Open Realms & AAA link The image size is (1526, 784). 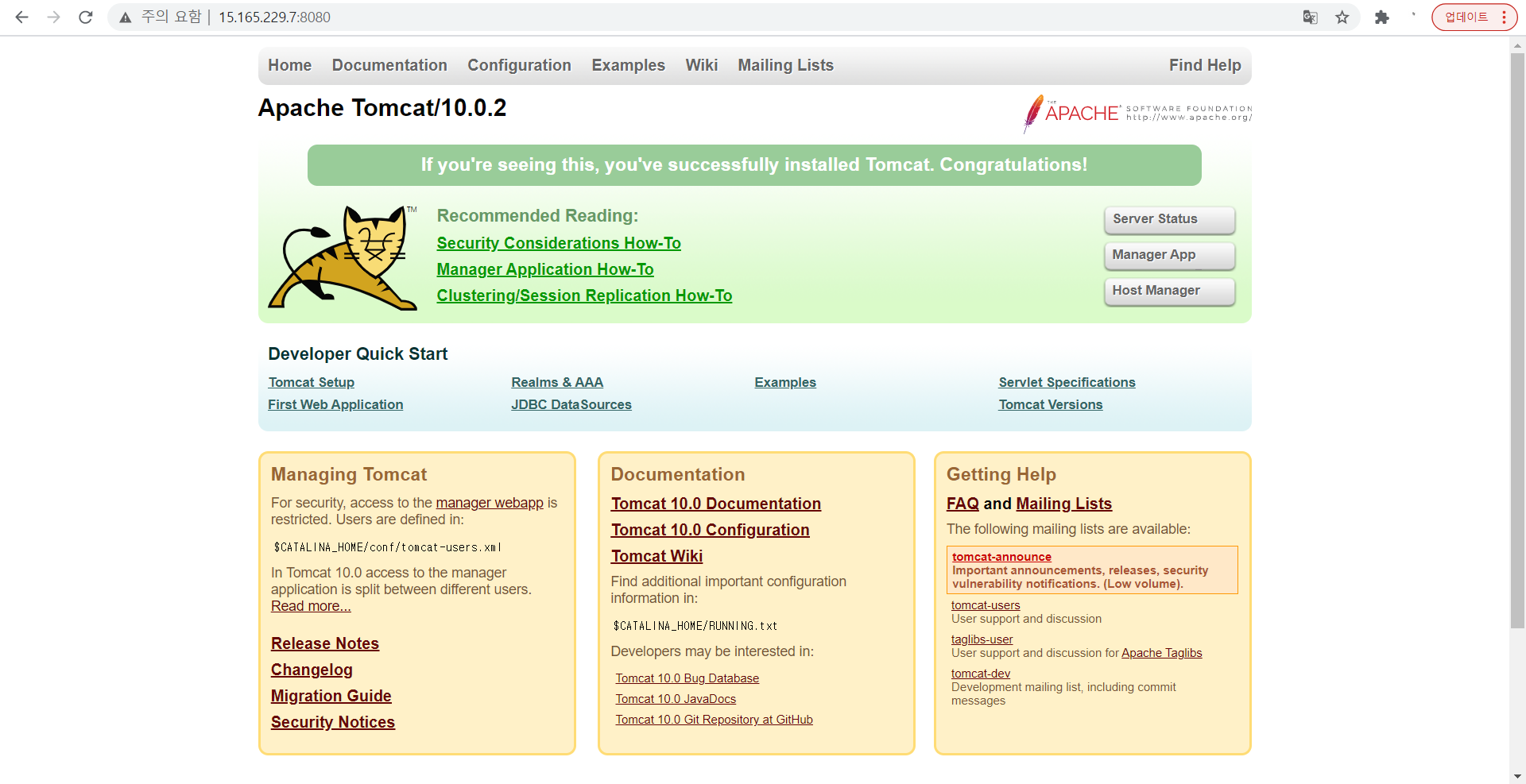[557, 382]
